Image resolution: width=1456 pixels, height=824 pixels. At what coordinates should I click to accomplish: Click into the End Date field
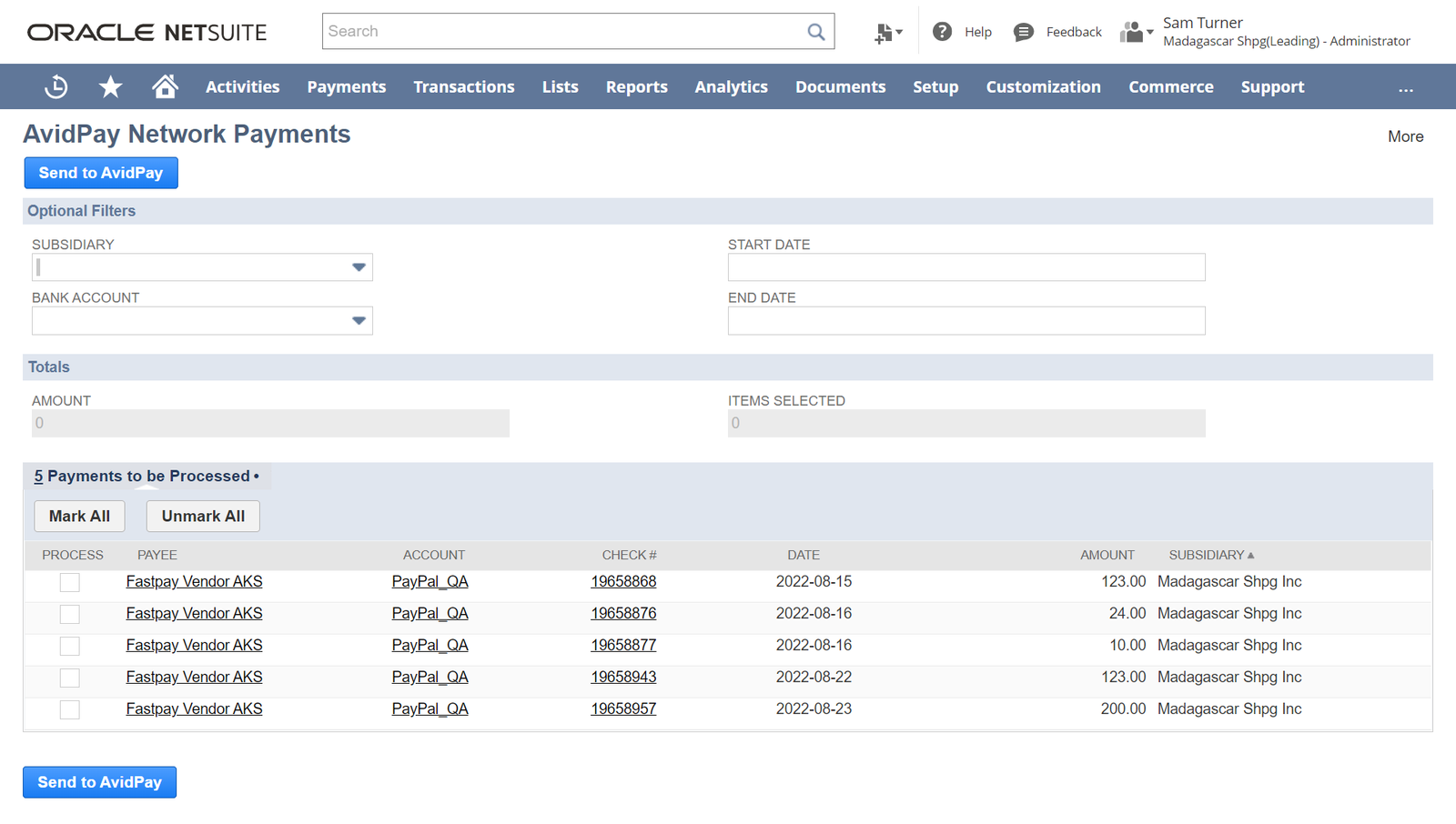966,320
